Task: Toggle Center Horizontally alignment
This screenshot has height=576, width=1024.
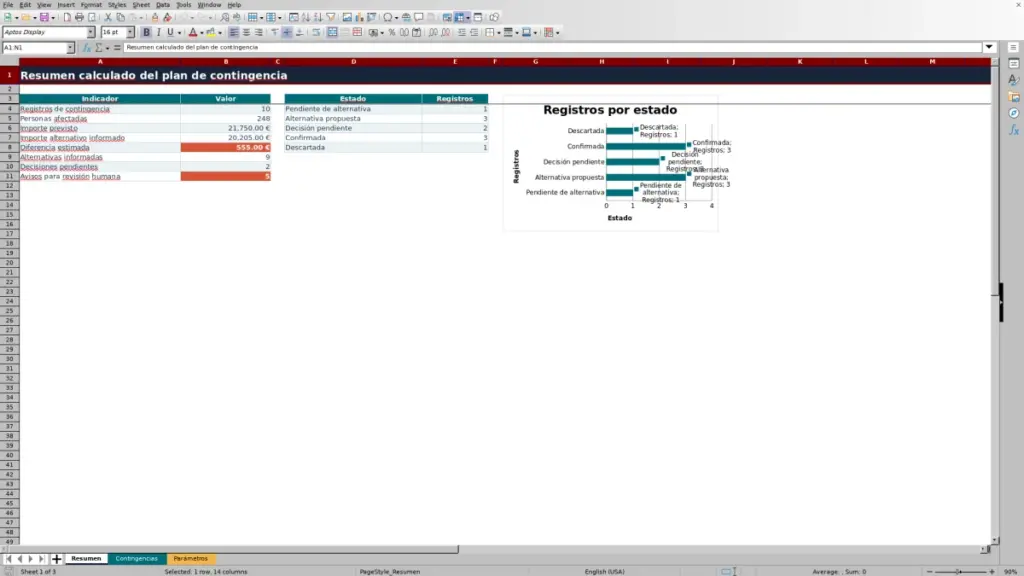Action: tap(246, 32)
